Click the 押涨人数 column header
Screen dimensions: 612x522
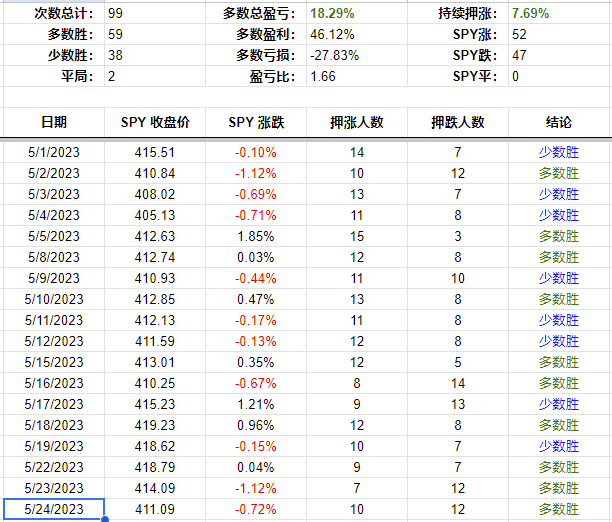pyautogui.click(x=357, y=122)
